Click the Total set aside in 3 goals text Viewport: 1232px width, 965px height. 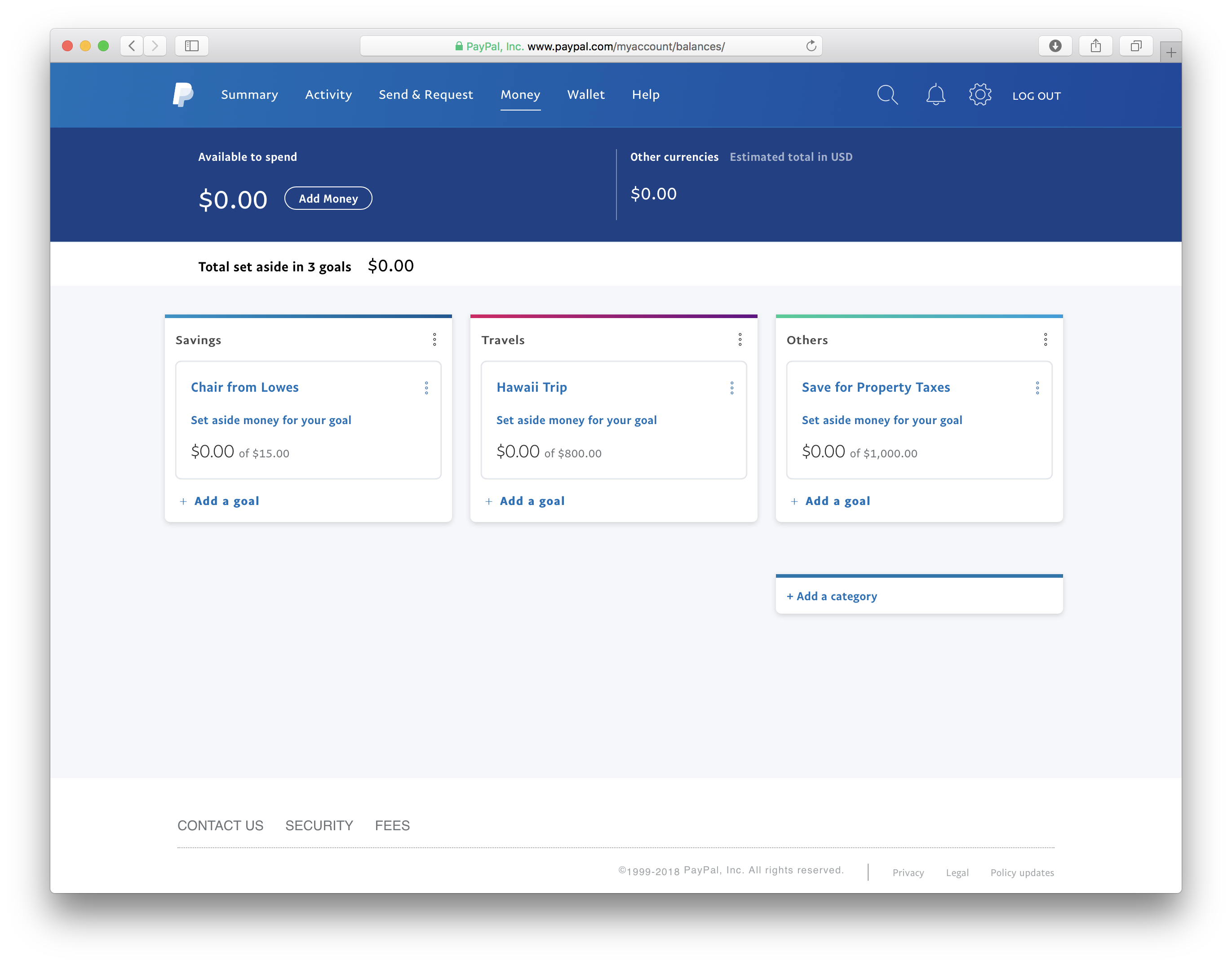point(274,267)
